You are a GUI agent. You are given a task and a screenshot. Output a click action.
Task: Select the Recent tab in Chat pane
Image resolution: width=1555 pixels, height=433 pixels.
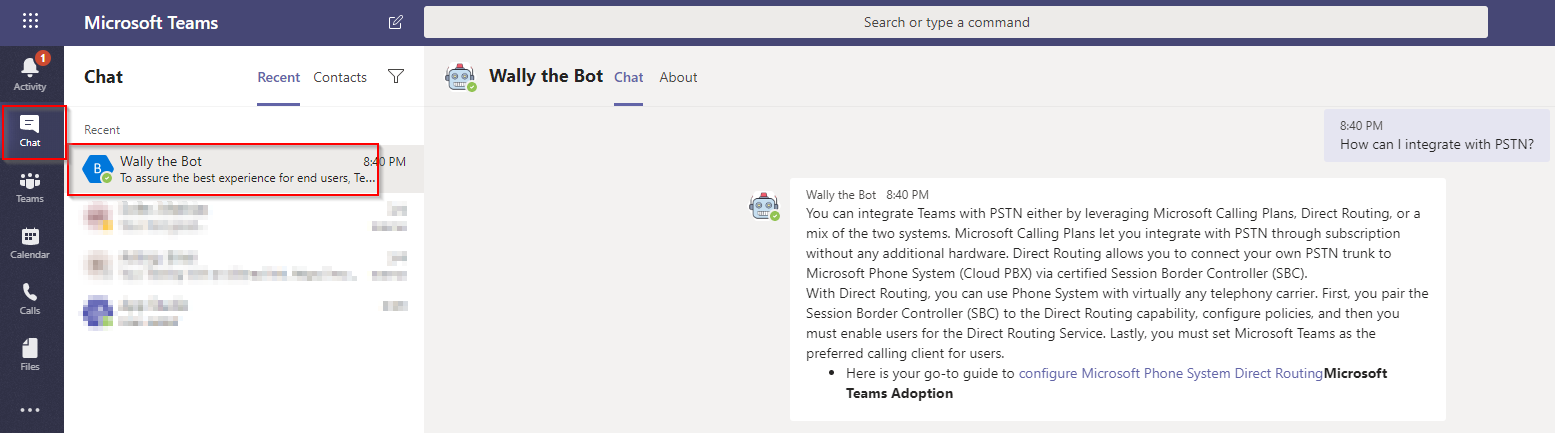tap(279, 77)
